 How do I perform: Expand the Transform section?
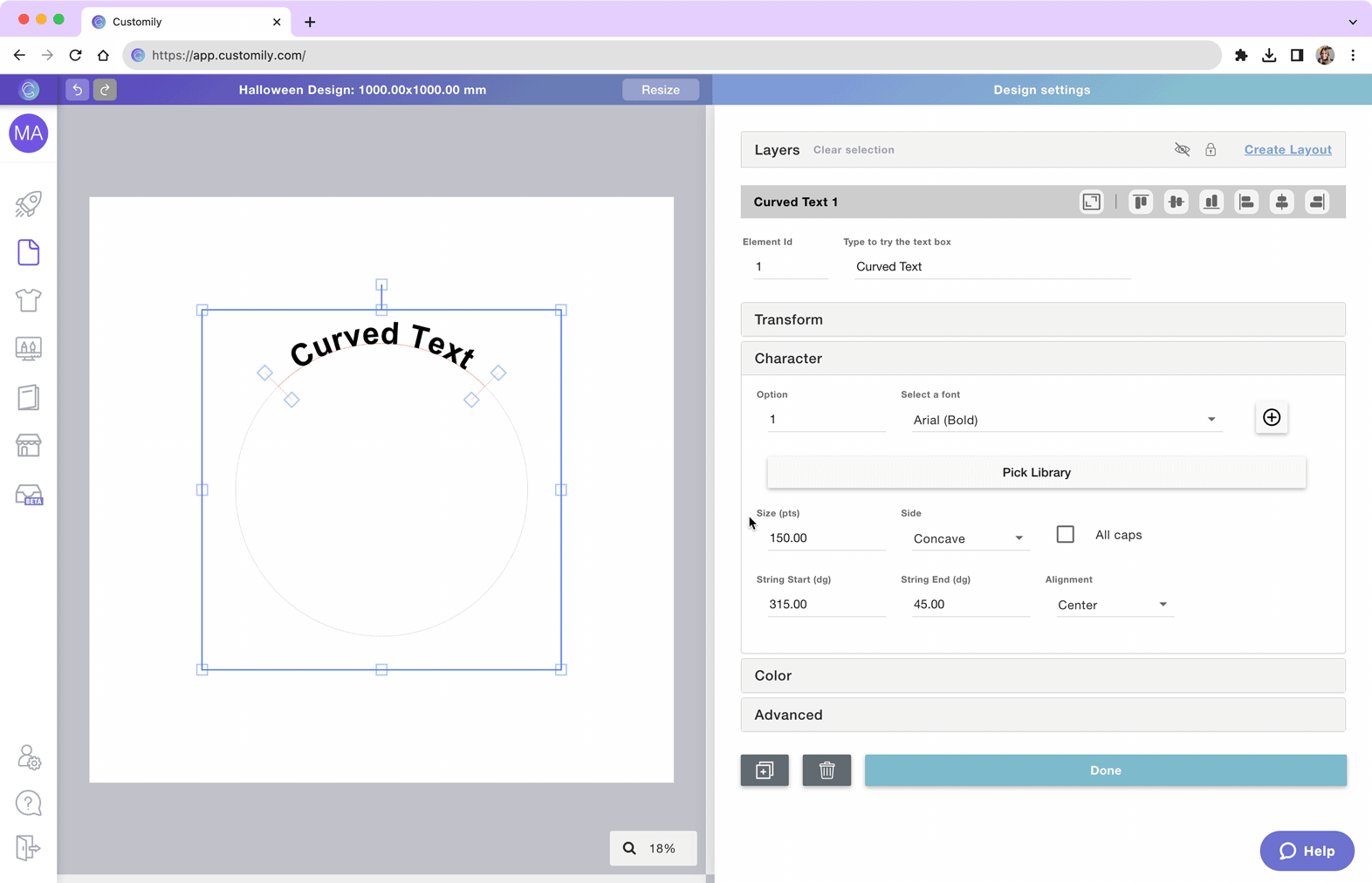pyautogui.click(x=1043, y=319)
